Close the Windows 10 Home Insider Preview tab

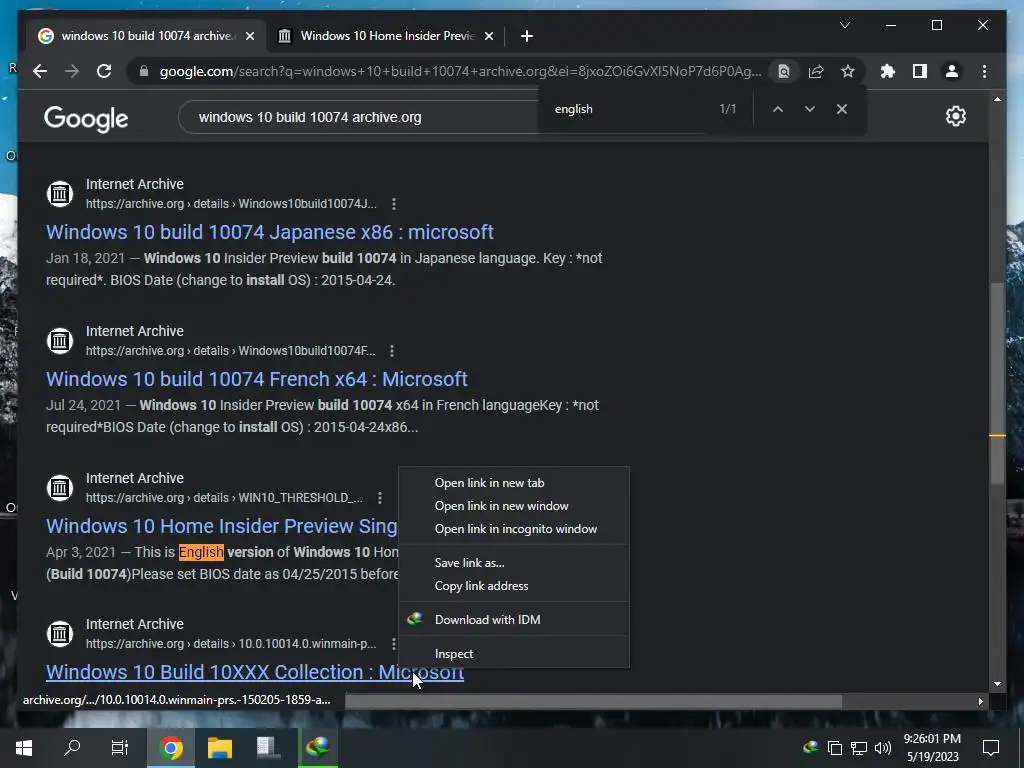tap(488, 36)
